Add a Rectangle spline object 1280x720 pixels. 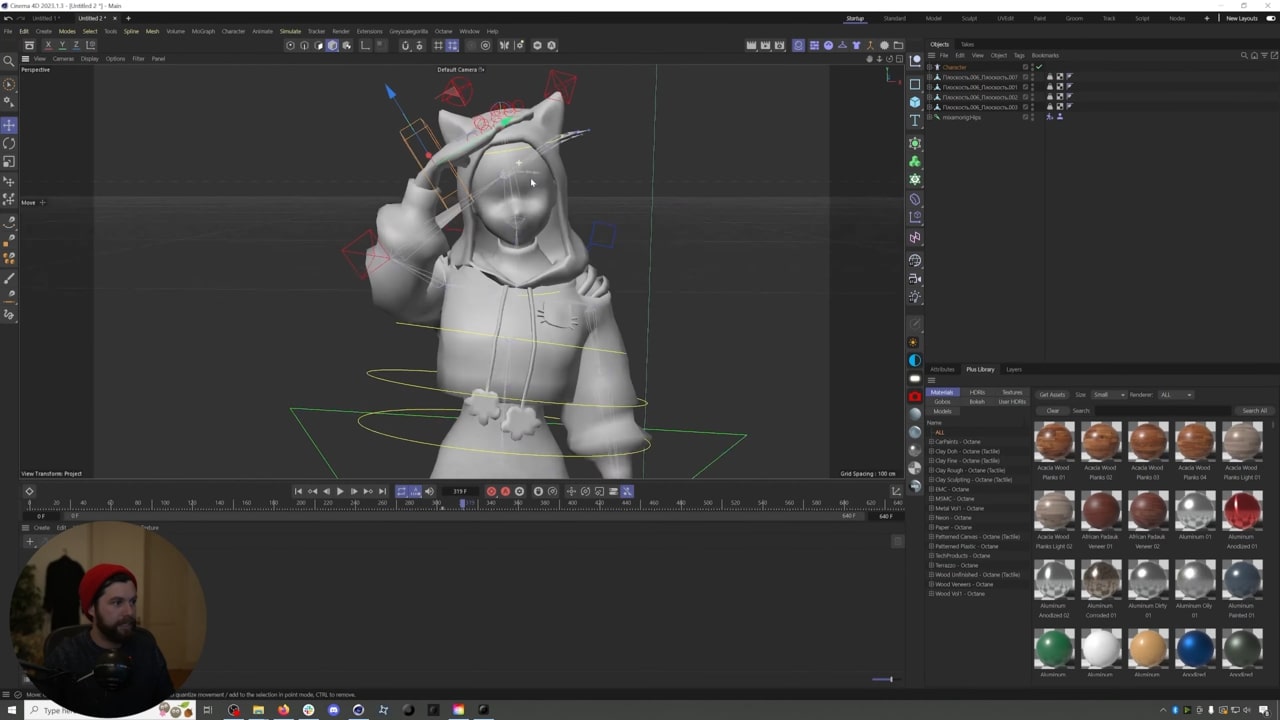915,84
